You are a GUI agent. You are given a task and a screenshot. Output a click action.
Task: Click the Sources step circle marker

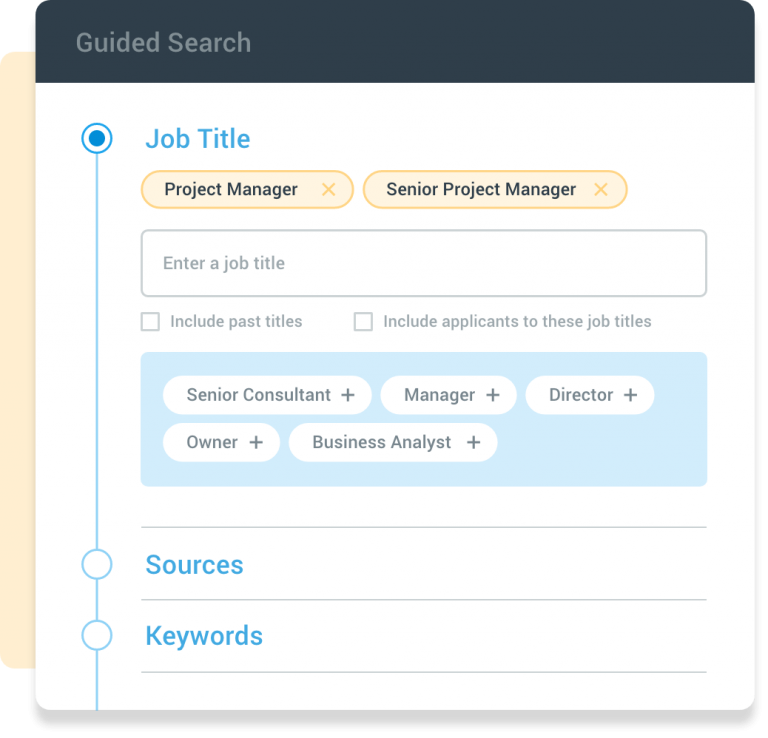[97, 564]
